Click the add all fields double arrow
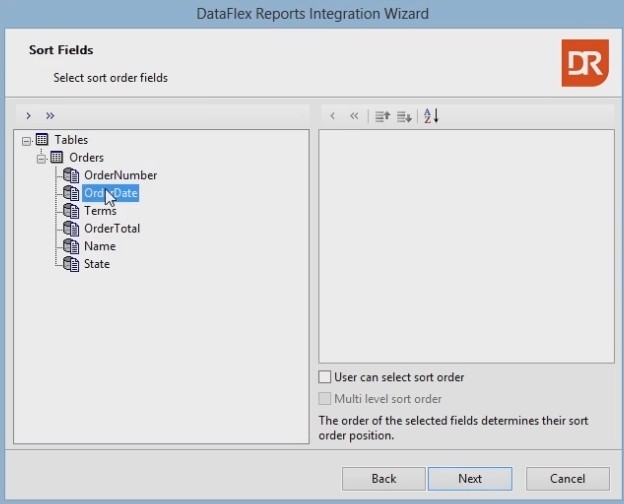Screen dimensions: 624x504 tap(50, 116)
